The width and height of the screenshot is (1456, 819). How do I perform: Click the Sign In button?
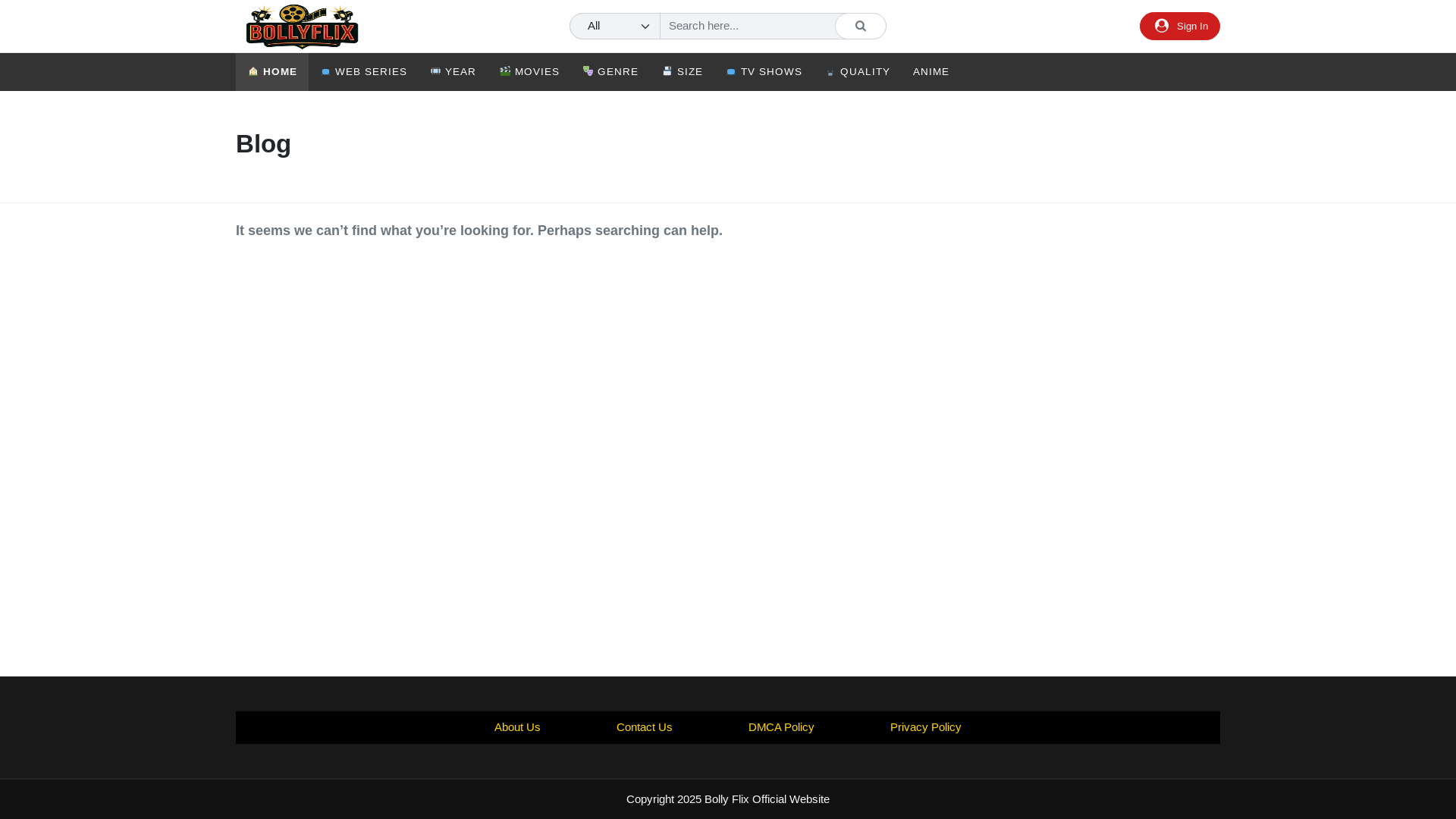1179,26
